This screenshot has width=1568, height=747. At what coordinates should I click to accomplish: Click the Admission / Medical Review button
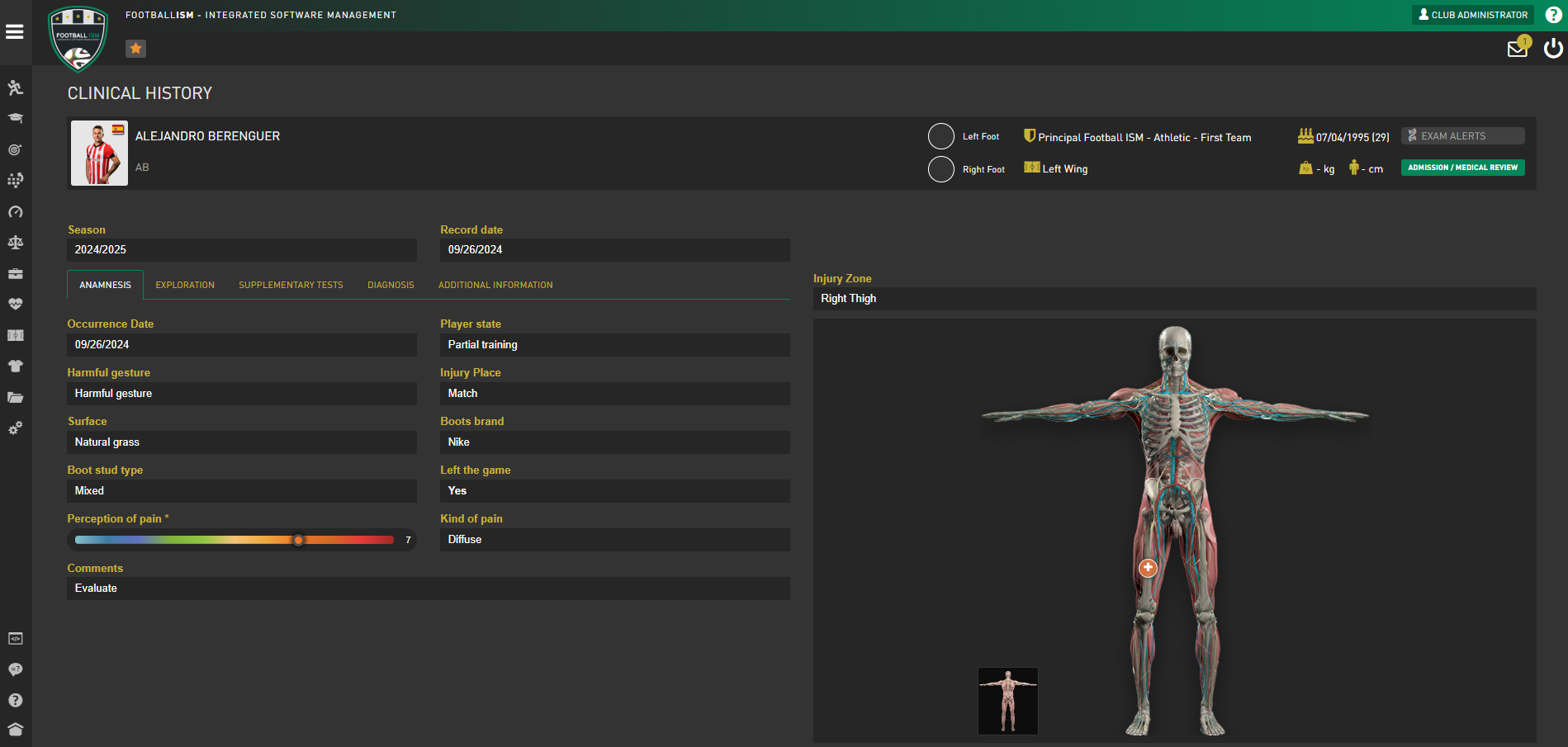click(1463, 168)
